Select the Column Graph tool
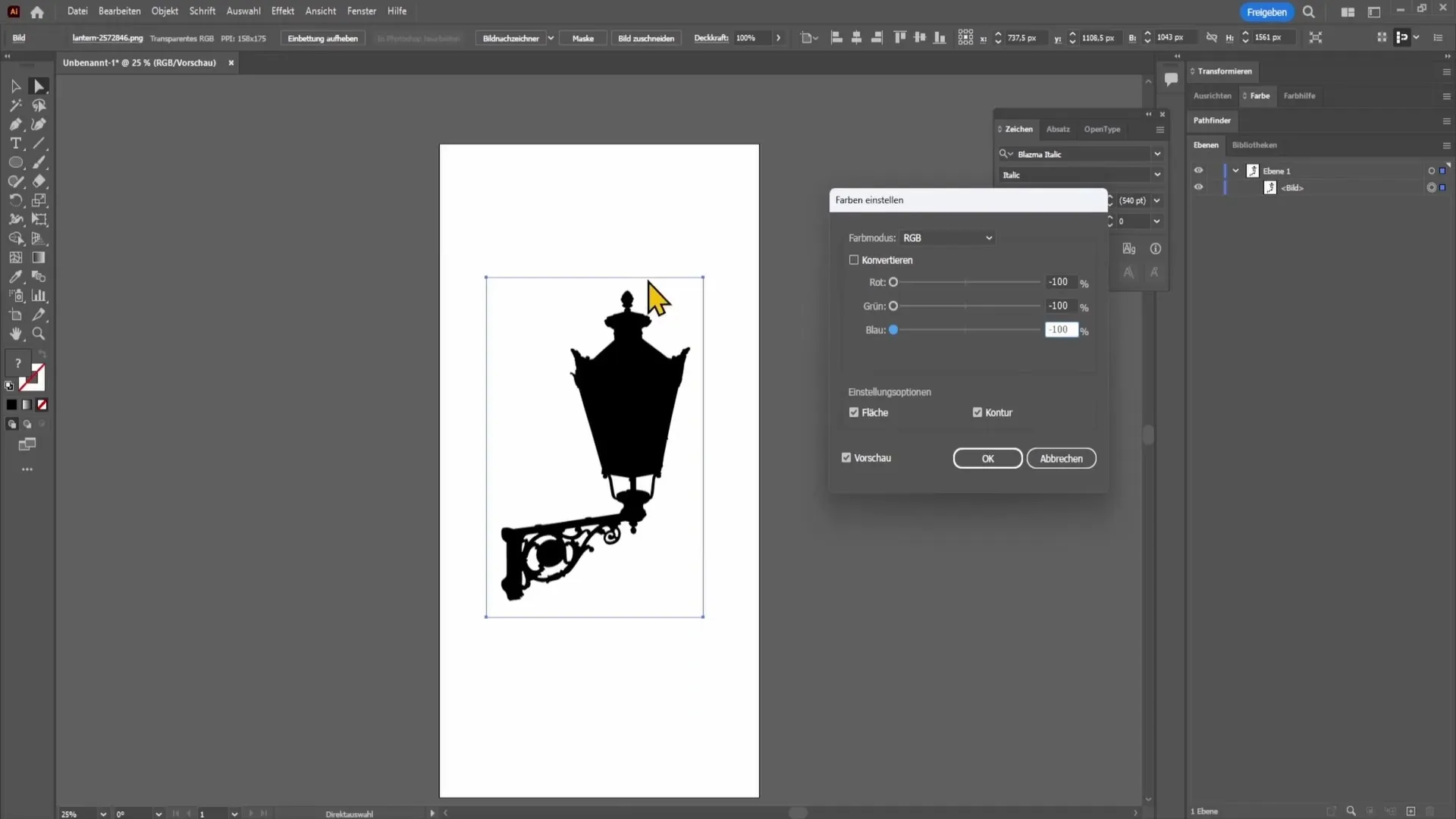 pyautogui.click(x=39, y=296)
